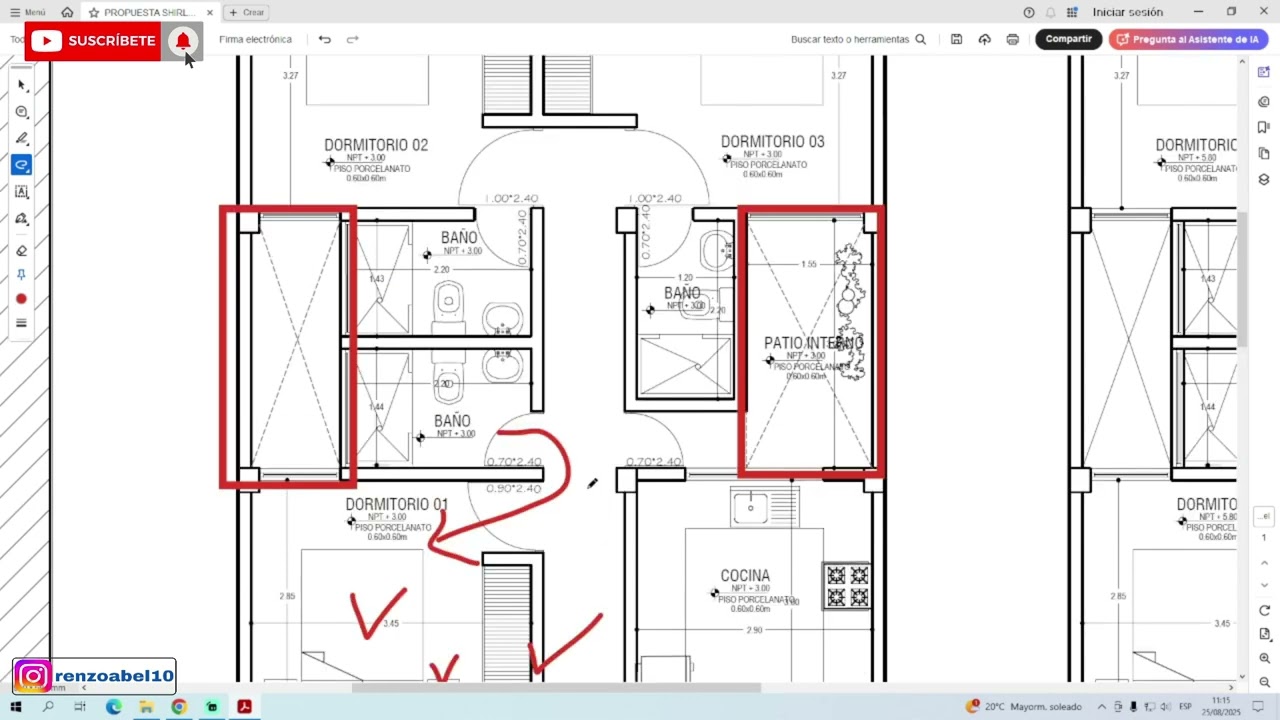Viewport: 1280px width, 720px height.
Task: Open the help question mark icon
Action: click(1029, 12)
